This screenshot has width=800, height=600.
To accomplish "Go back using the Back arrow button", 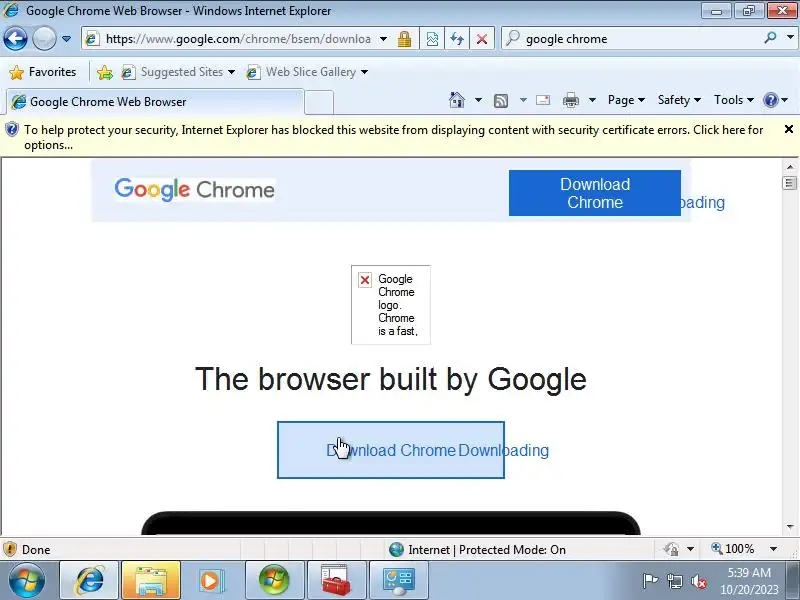I will tap(15, 39).
